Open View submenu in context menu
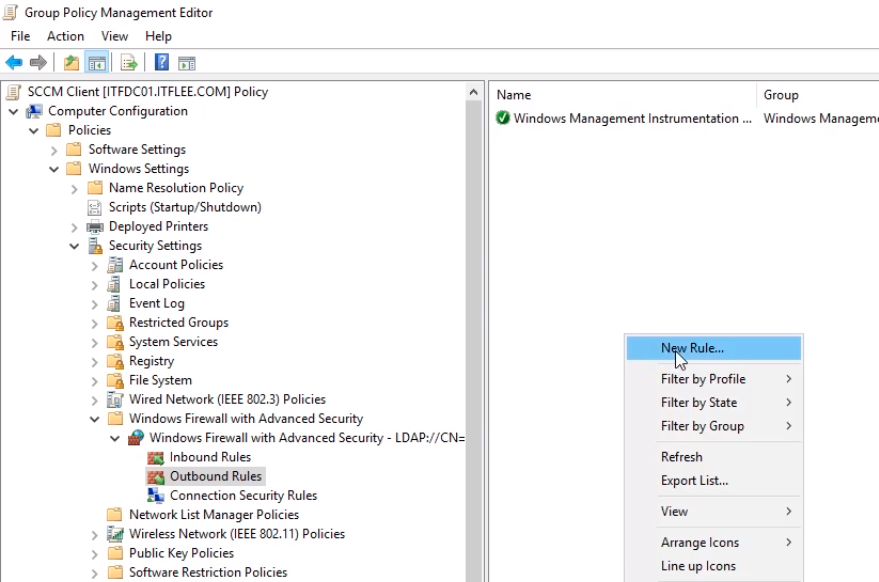Image resolution: width=879 pixels, height=582 pixels. point(714,511)
